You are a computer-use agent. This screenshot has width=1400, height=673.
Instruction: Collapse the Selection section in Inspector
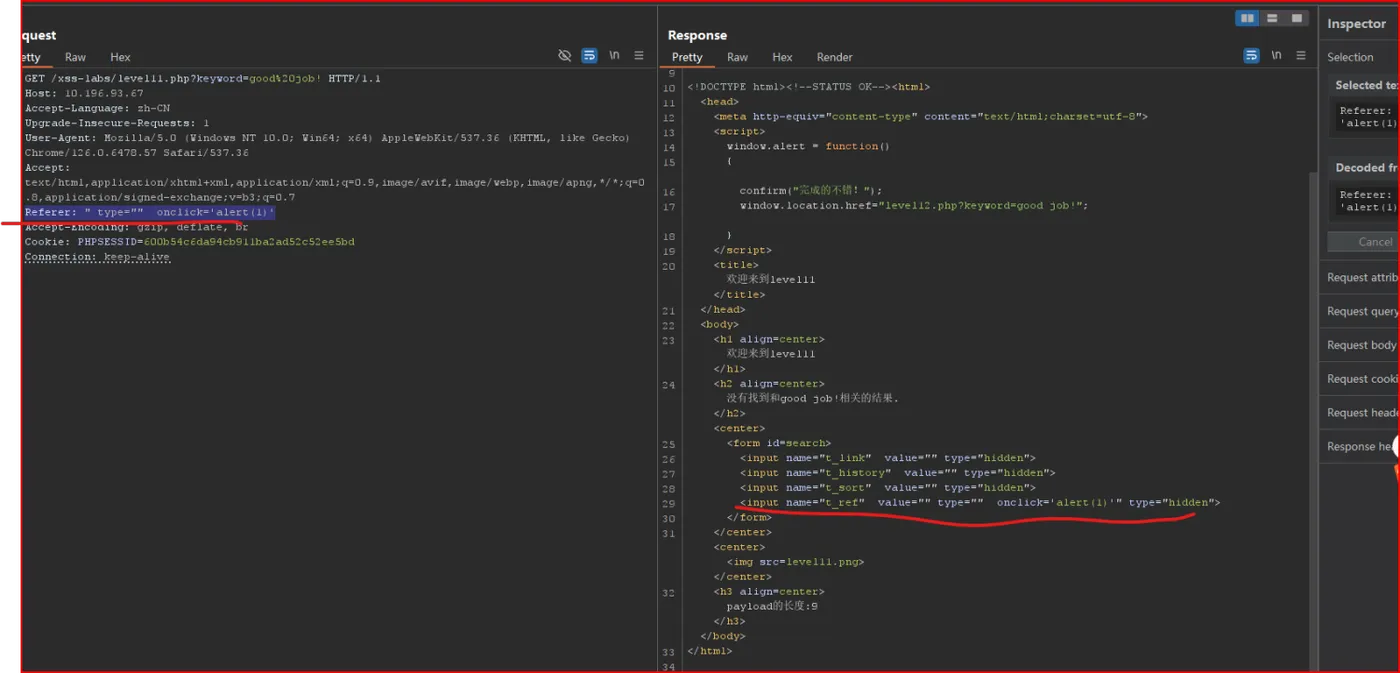tap(1351, 57)
